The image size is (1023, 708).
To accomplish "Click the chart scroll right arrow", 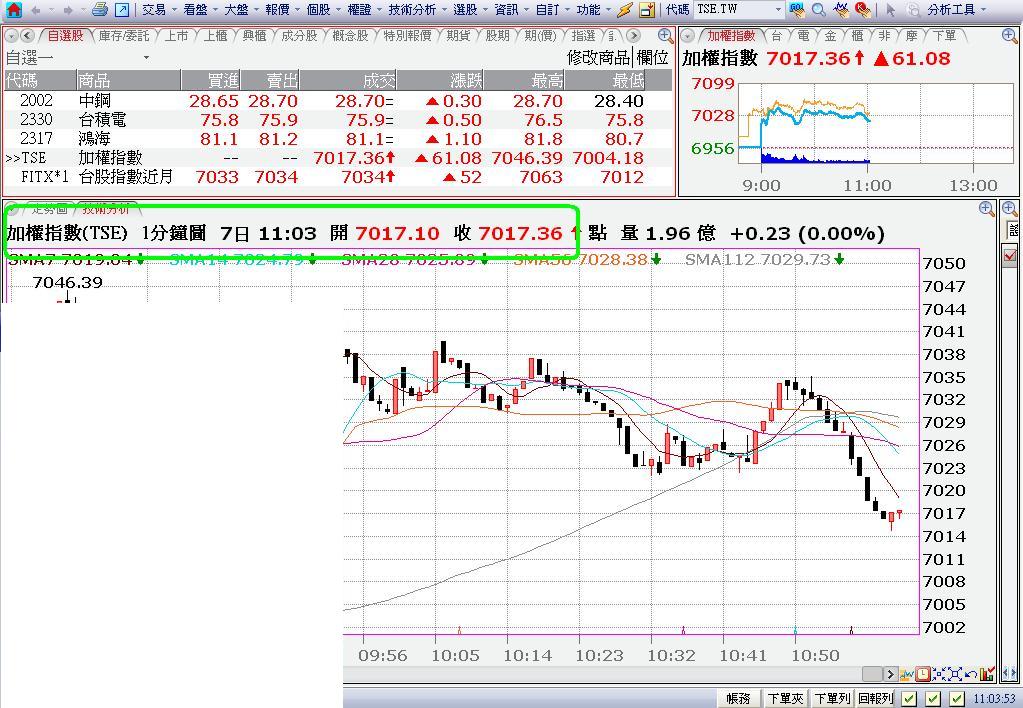I will click(x=891, y=674).
